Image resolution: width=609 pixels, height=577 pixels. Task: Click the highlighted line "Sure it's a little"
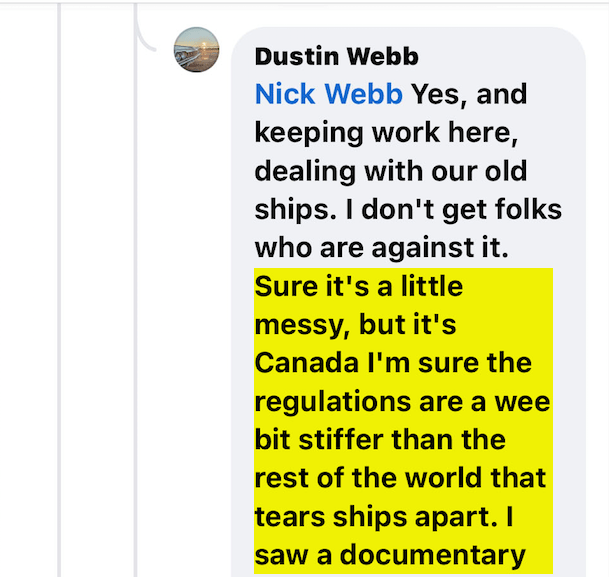(359, 287)
